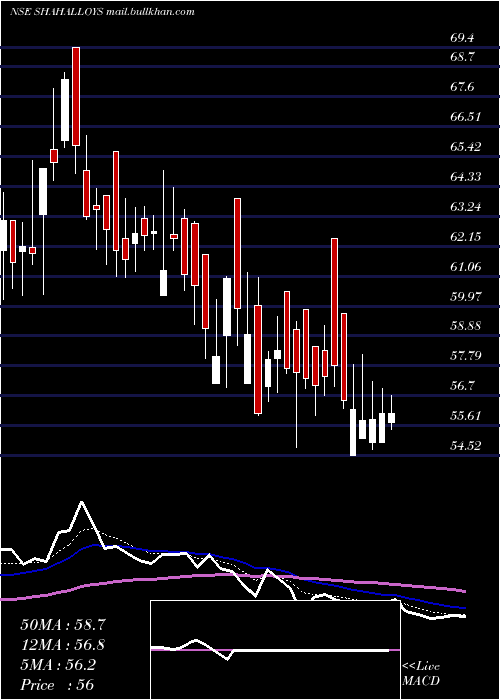Click the 62.15 price axis label

click(466, 236)
